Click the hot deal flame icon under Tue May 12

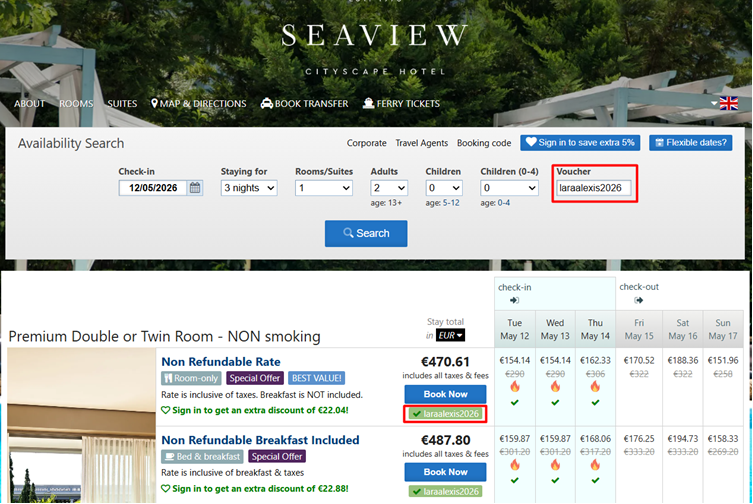click(514, 386)
